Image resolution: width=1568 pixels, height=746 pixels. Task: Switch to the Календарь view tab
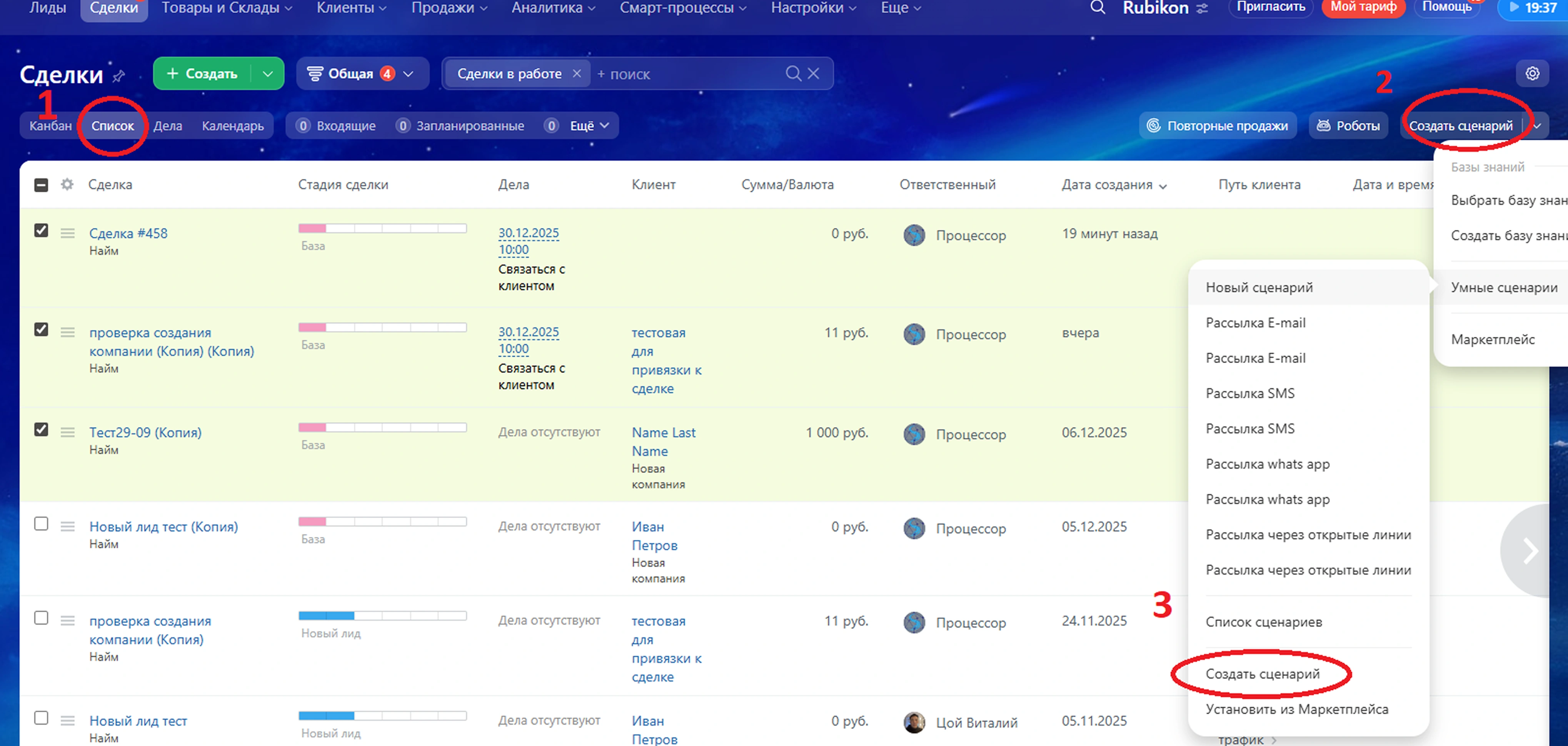click(x=232, y=126)
